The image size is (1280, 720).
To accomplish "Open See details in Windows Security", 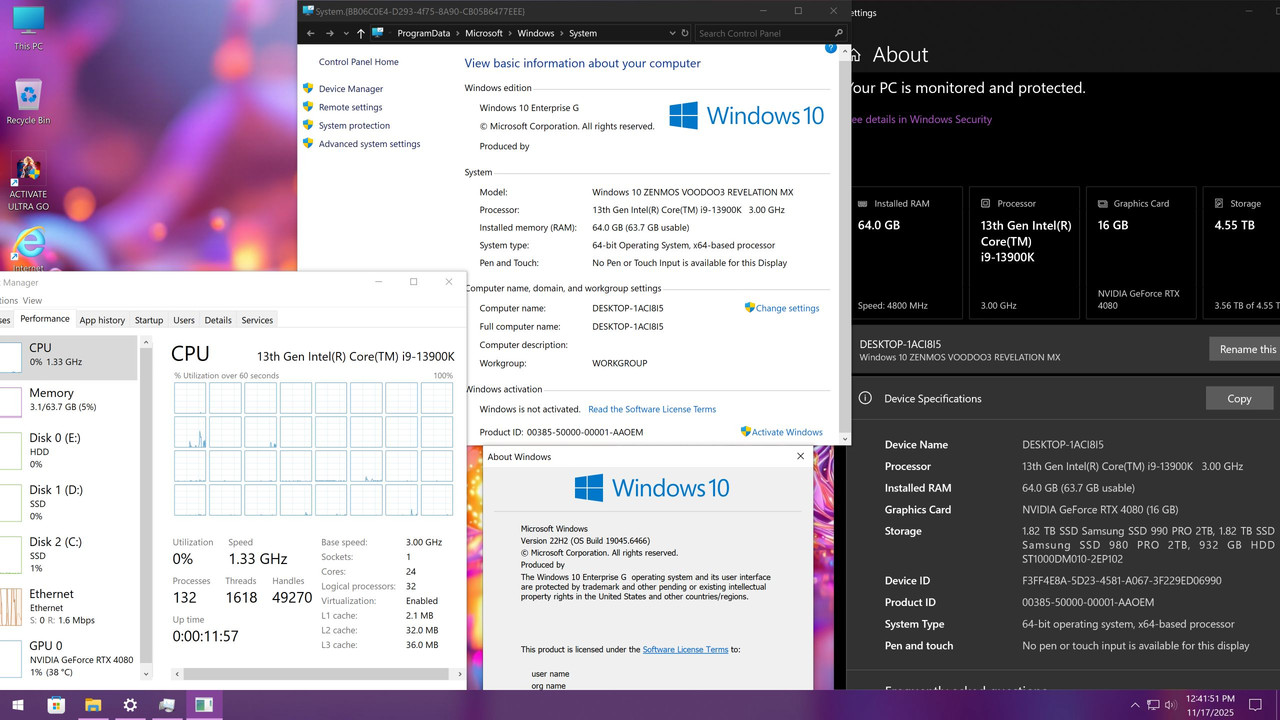I will (x=920, y=119).
